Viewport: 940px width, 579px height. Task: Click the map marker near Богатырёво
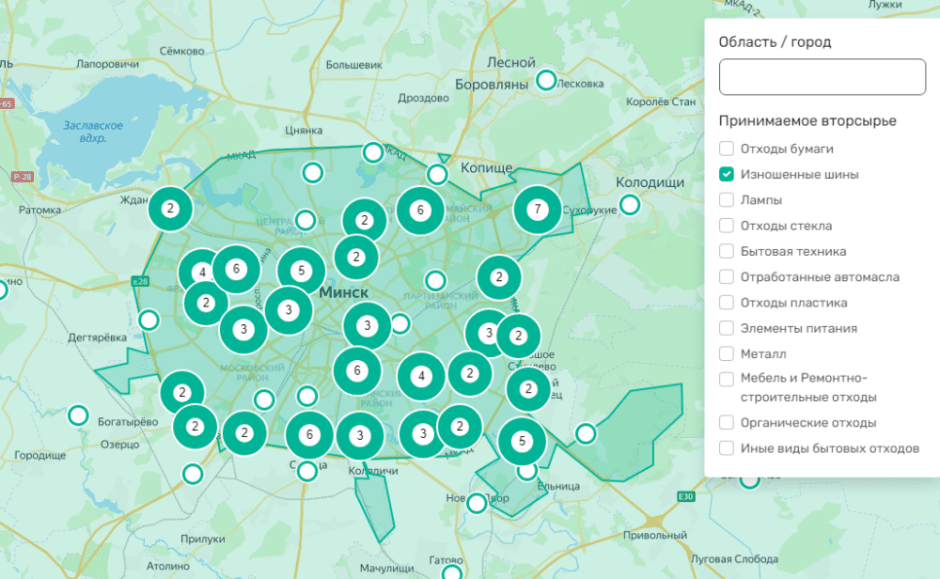pyautogui.click(x=78, y=414)
